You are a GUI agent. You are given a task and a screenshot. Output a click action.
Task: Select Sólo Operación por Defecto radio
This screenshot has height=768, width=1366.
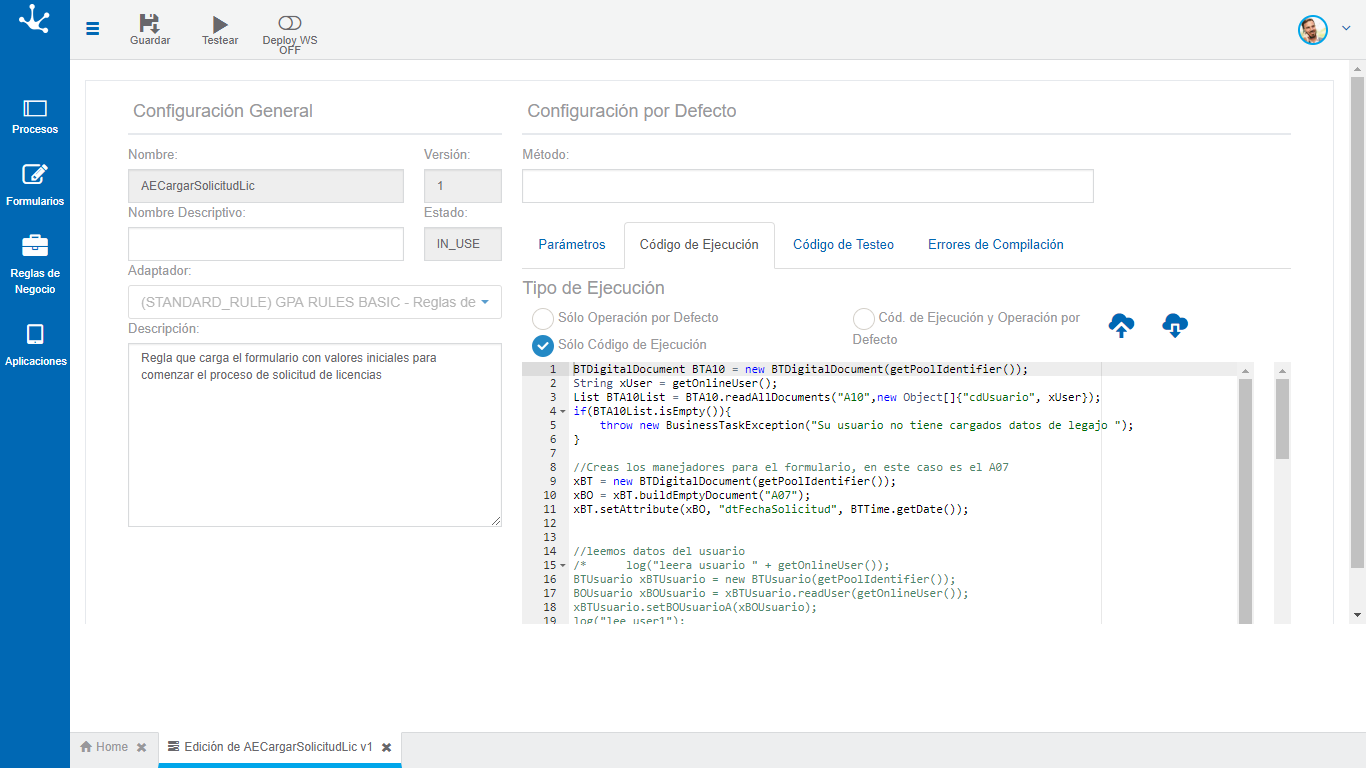[x=543, y=318]
